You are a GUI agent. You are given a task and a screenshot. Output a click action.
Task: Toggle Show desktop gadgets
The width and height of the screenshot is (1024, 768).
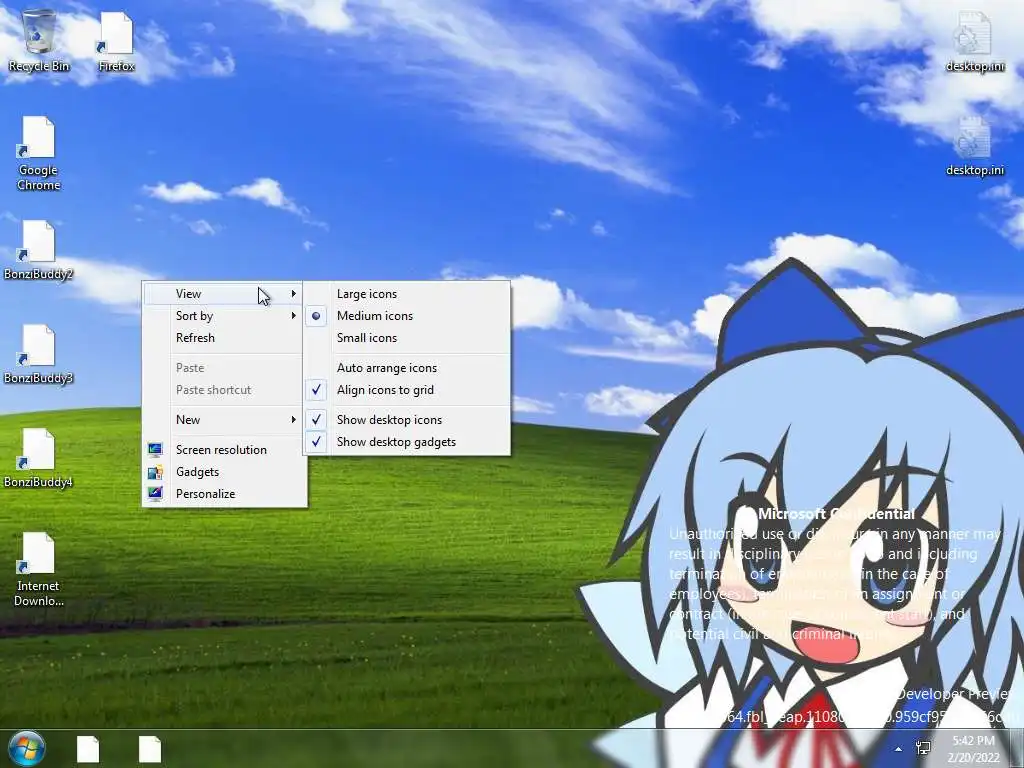coord(406,442)
